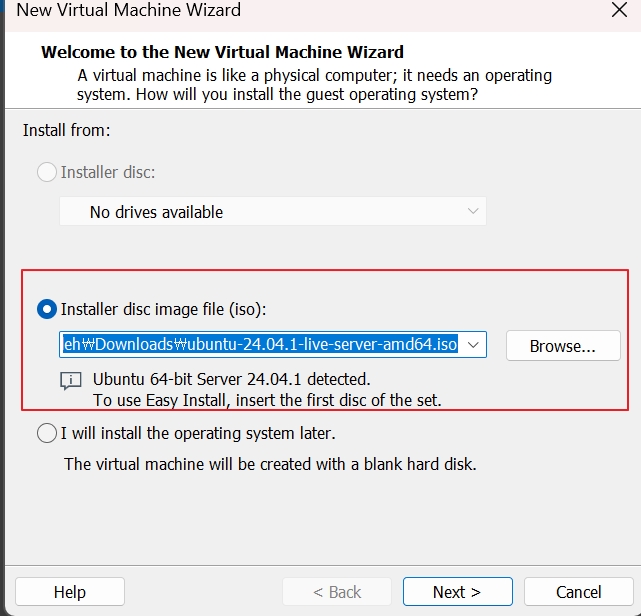Click the blank hard disk description text
The width and height of the screenshot is (641, 616).
pos(270,464)
